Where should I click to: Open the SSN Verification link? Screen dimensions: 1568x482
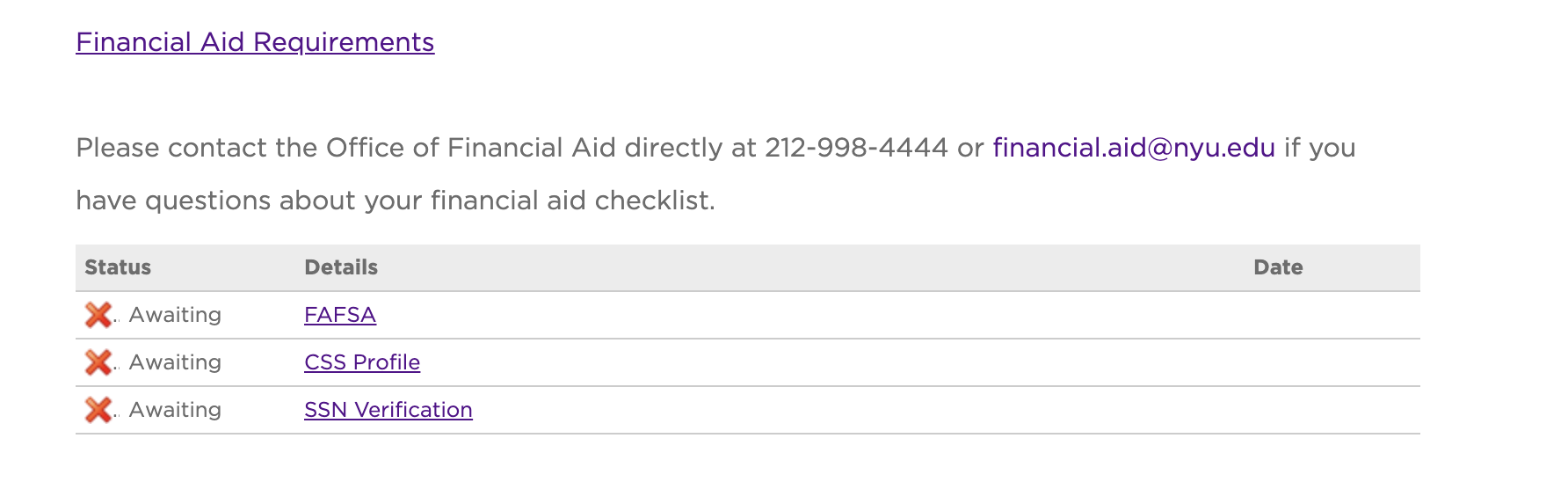(388, 410)
